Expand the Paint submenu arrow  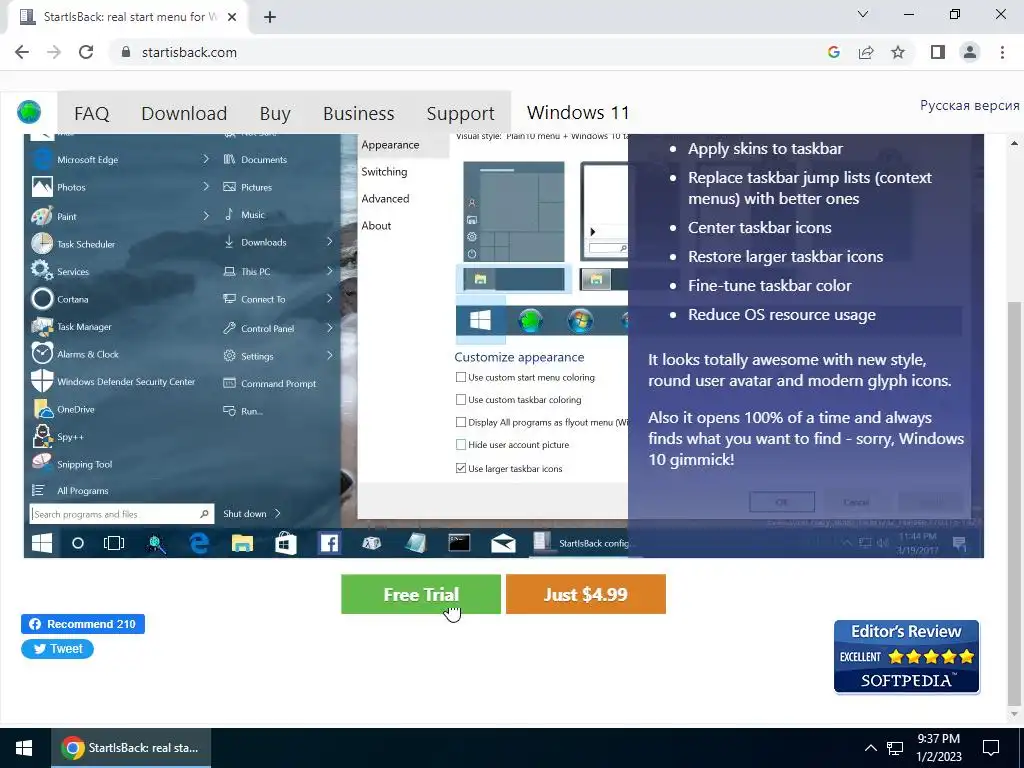pyautogui.click(x=206, y=215)
